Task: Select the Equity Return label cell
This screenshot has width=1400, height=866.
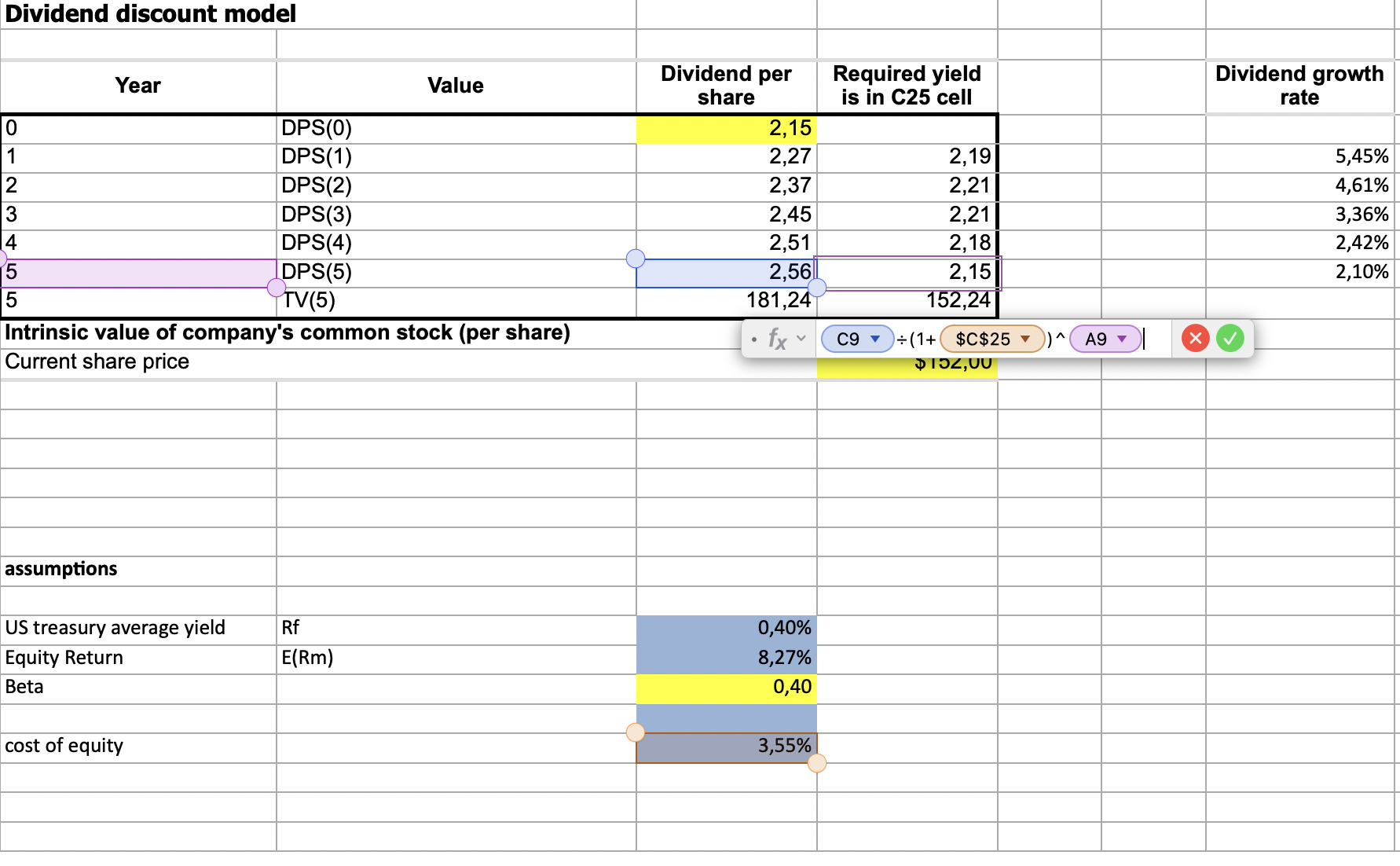Action: tap(138, 659)
